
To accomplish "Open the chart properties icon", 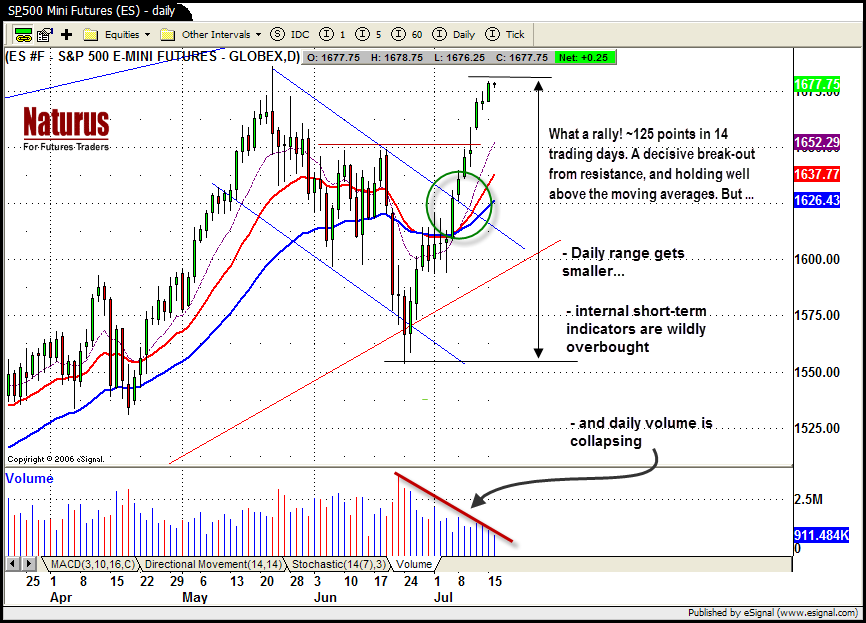I will [x=45, y=34].
